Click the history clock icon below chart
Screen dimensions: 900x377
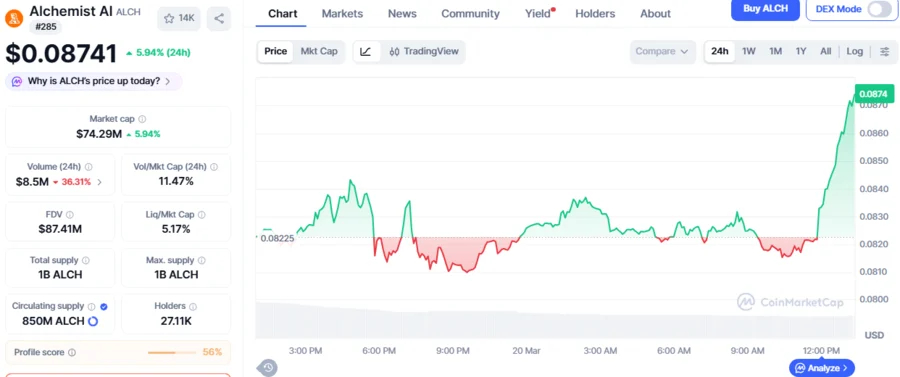pyautogui.click(x=267, y=367)
